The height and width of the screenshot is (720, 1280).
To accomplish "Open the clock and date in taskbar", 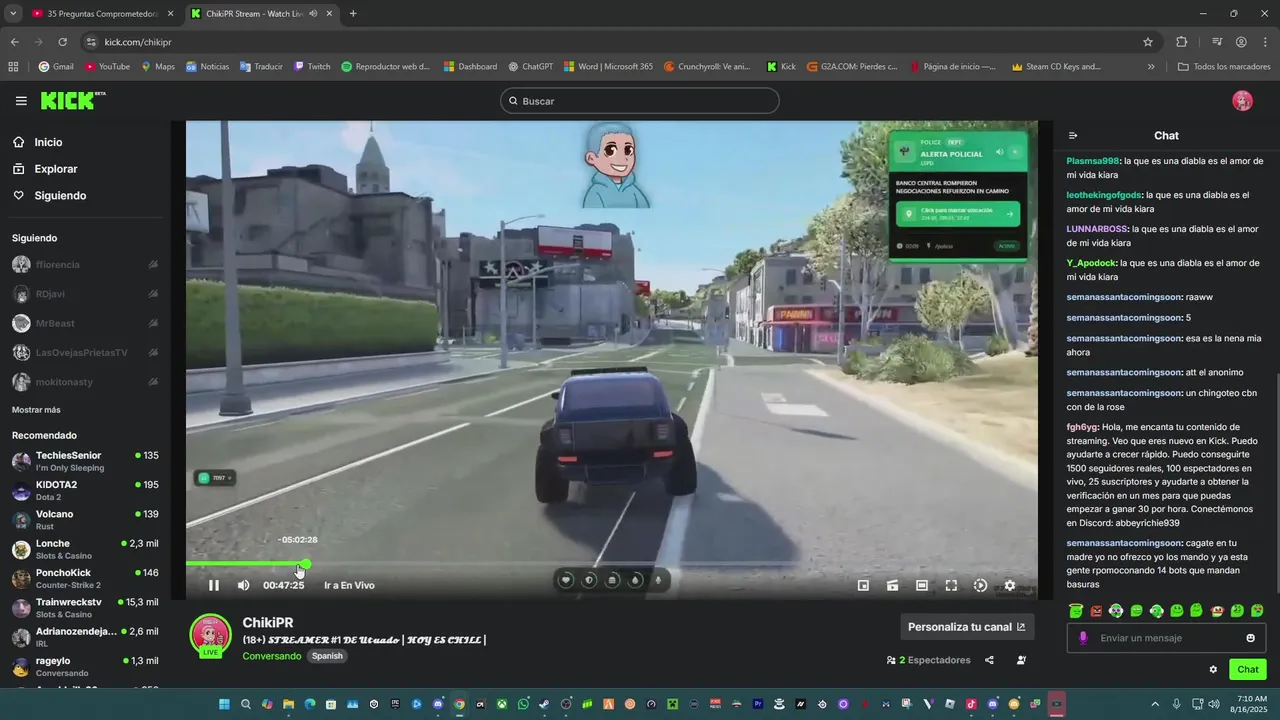I will tap(1249, 704).
